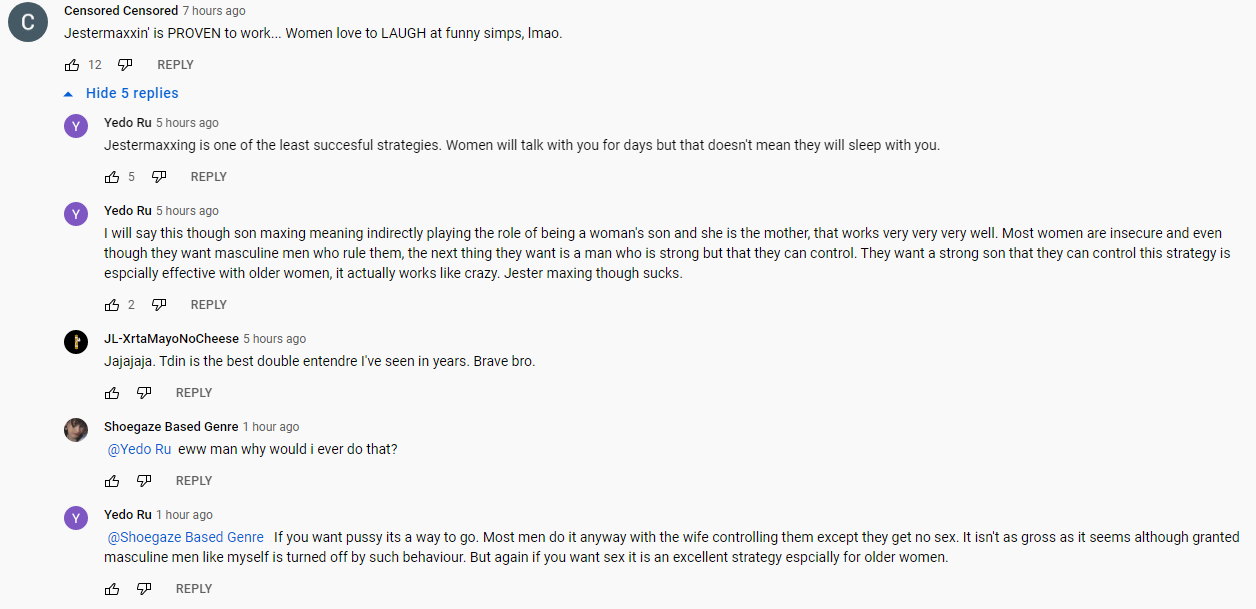Click the '7 hours ago' timestamp
1256x609 pixels.
click(x=214, y=11)
